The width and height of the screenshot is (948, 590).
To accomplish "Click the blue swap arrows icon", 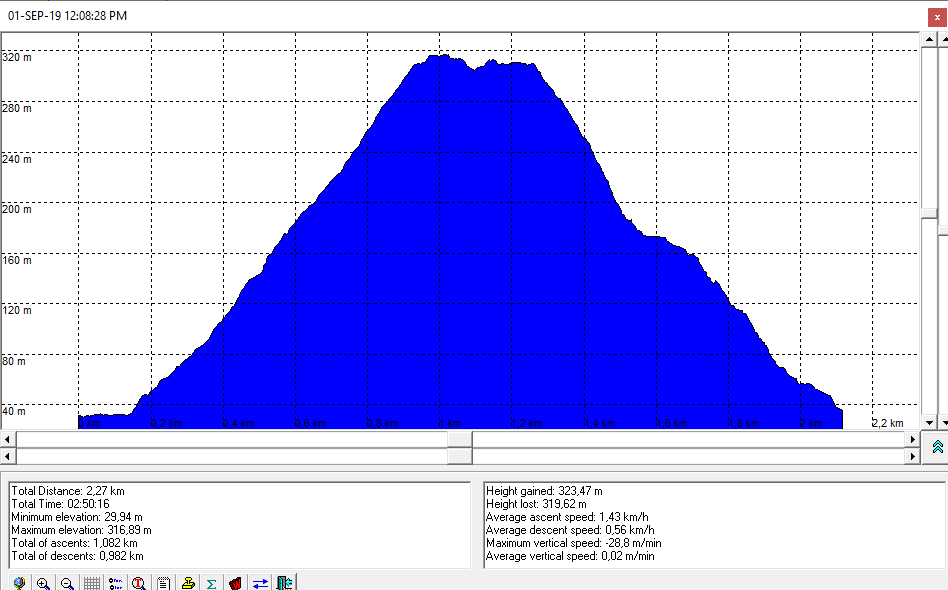I will [260, 583].
